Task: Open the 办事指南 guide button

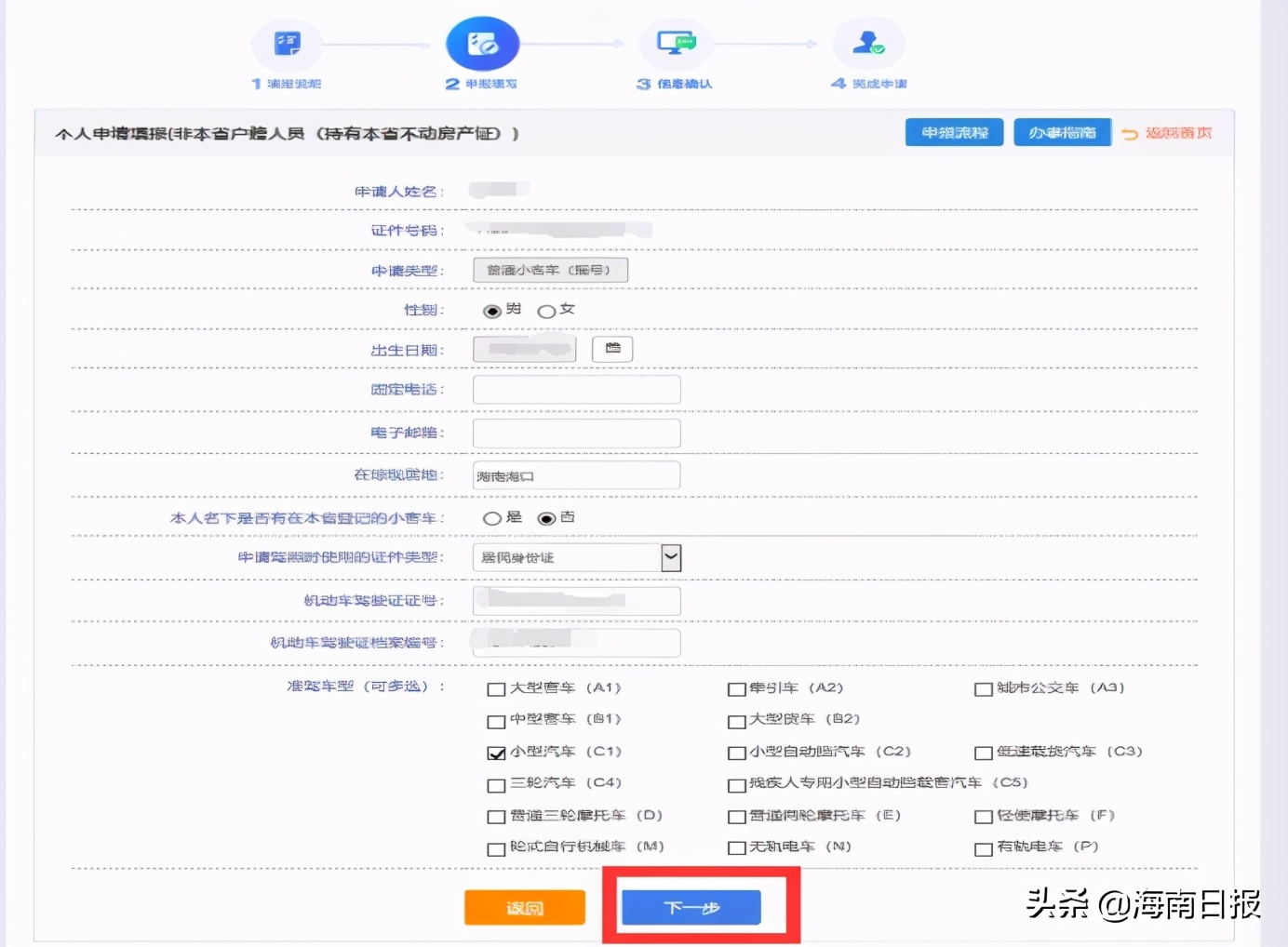Action: (x=1062, y=133)
